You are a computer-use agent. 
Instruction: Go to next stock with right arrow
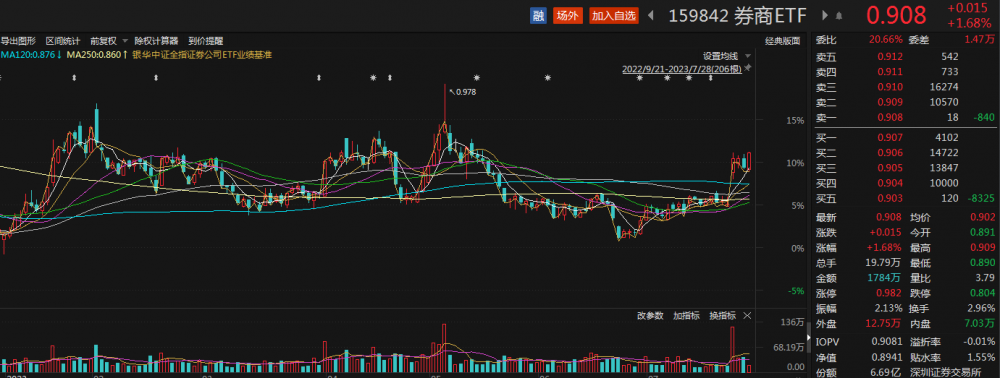(x=825, y=15)
